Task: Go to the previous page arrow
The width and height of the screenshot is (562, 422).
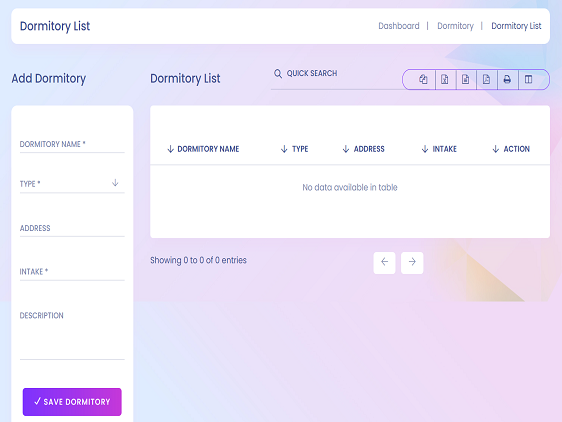Action: coord(384,262)
